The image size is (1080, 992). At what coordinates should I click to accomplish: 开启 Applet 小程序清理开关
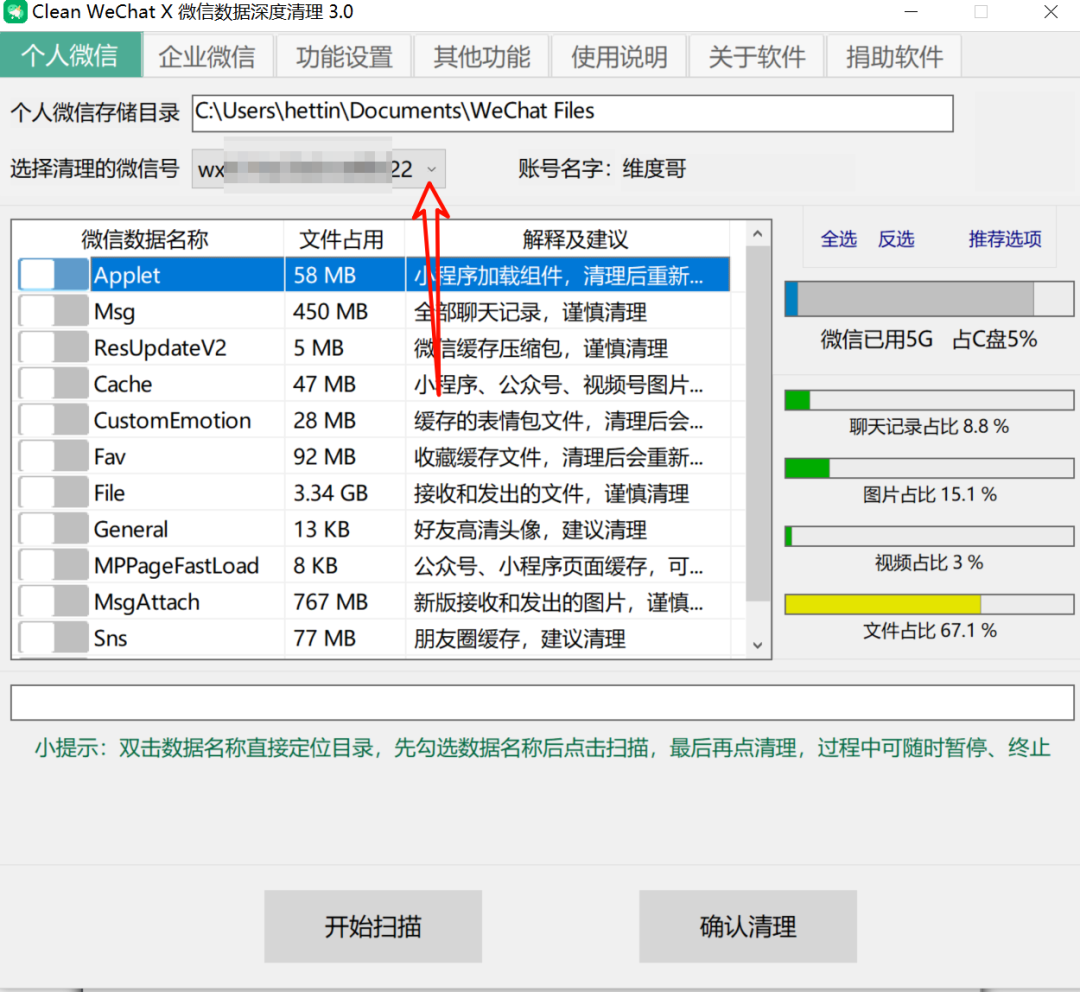click(53, 274)
